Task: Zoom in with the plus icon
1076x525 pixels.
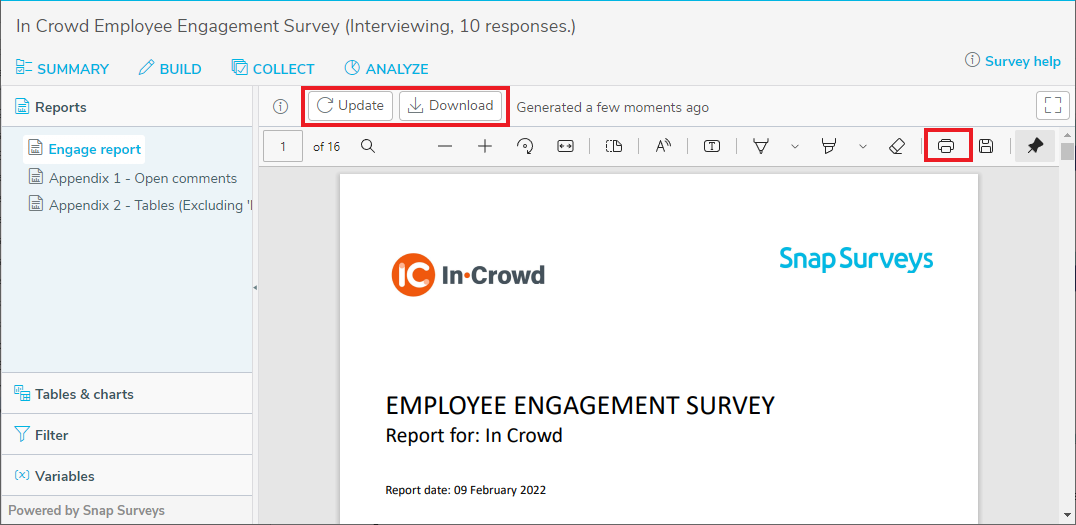Action: [485, 146]
